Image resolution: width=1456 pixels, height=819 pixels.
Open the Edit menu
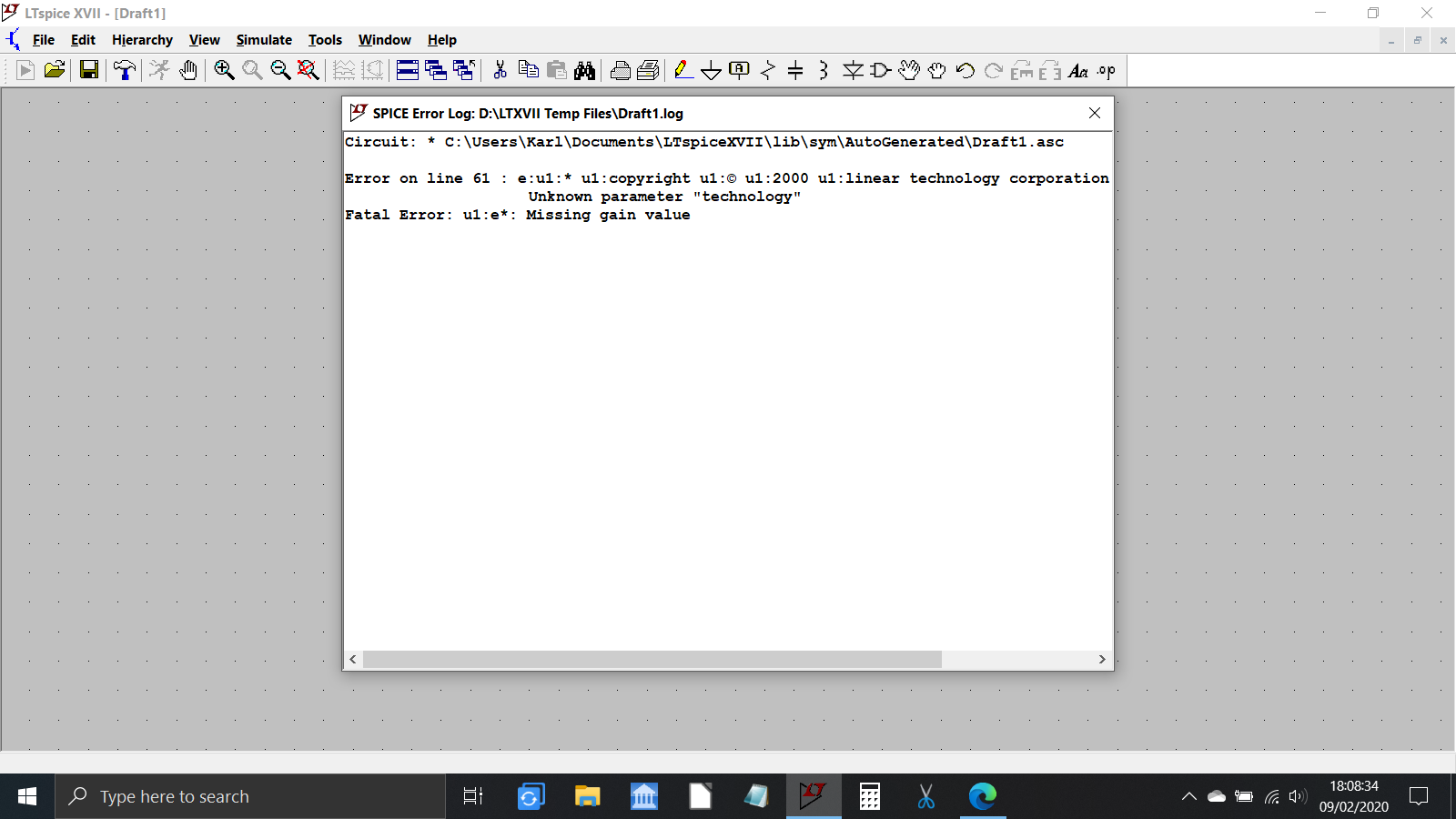pos(83,40)
